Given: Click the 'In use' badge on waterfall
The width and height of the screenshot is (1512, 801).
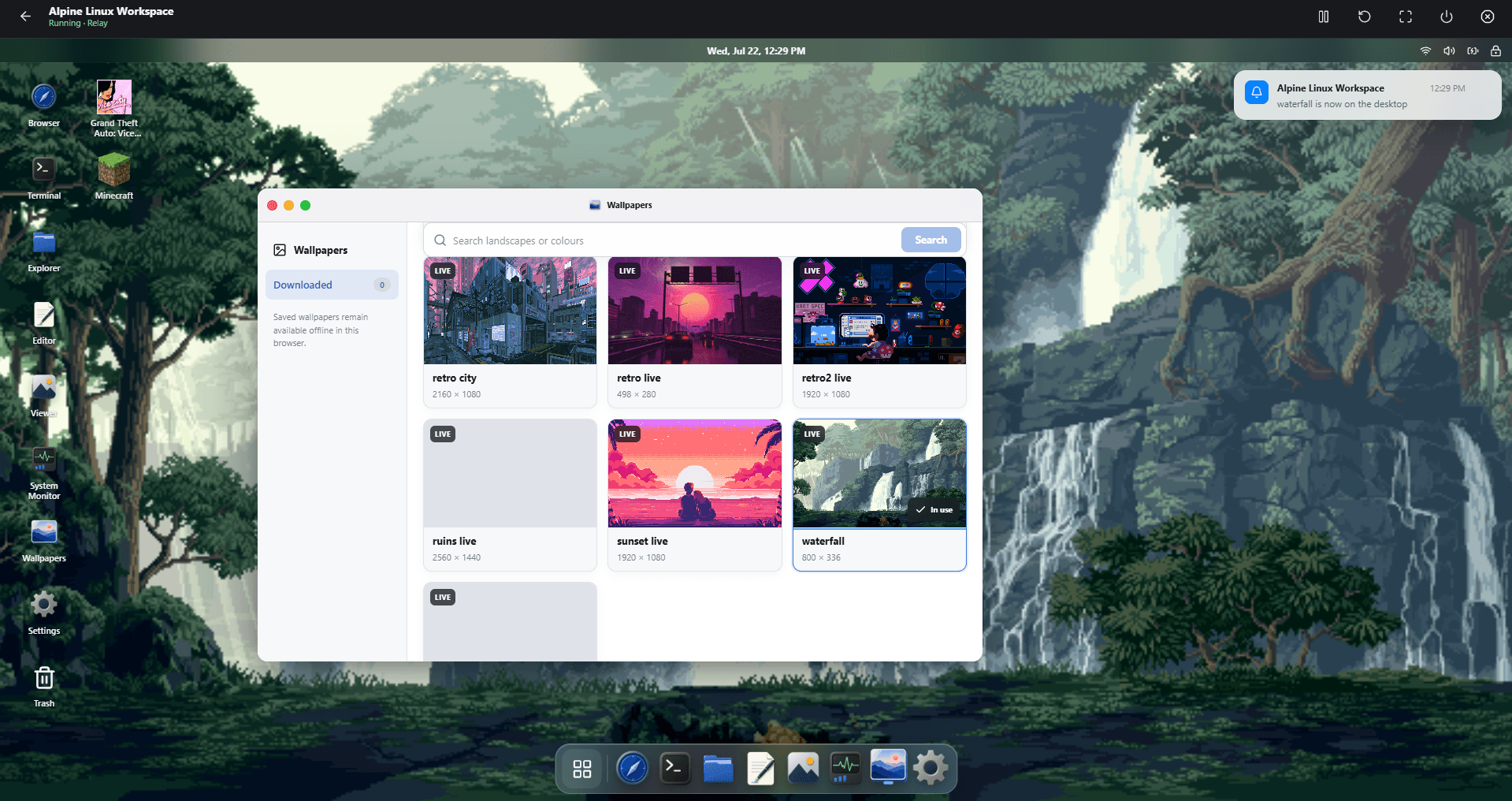Looking at the screenshot, I should coord(934,510).
